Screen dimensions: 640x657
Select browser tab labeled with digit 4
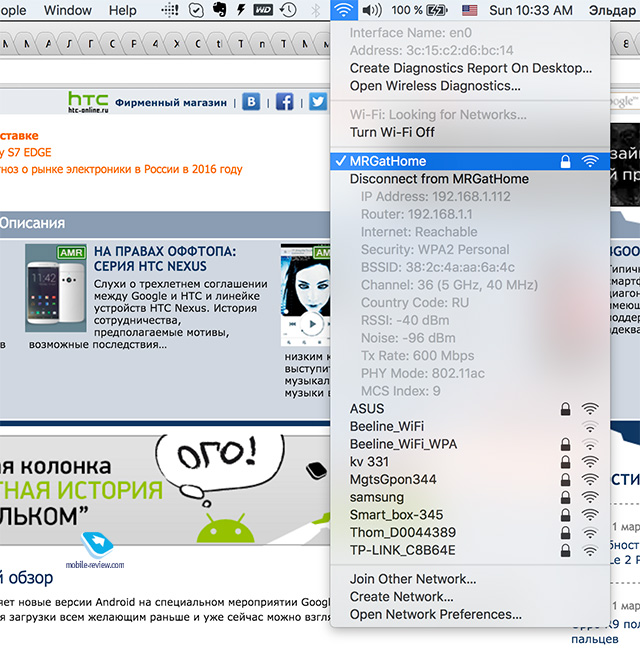point(155,44)
